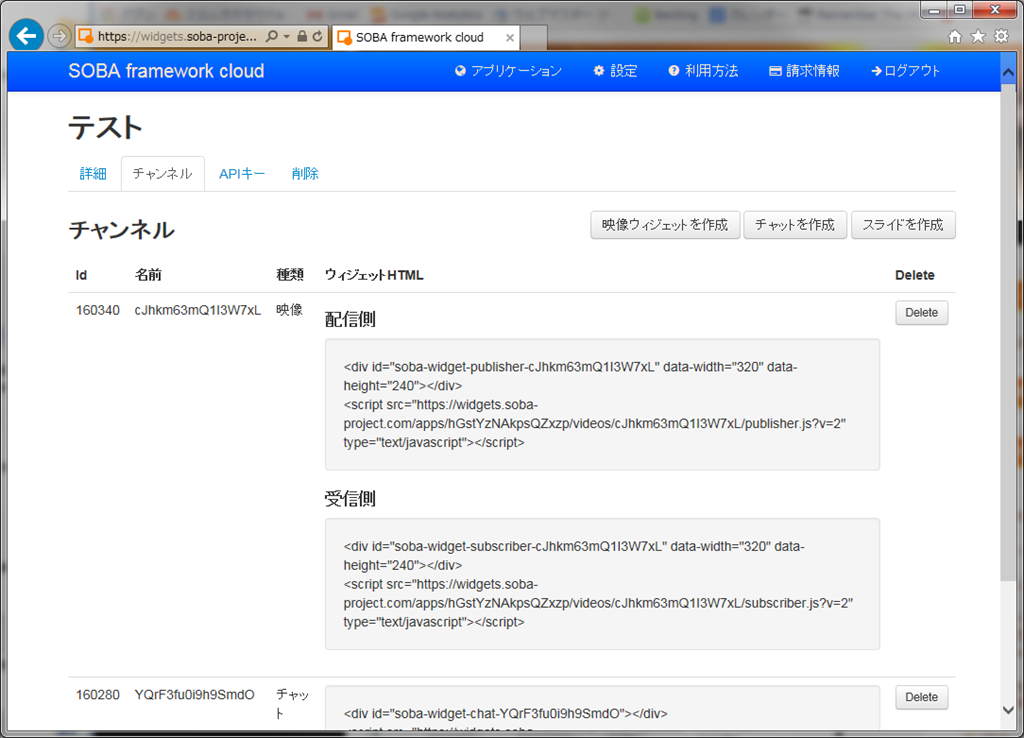
Task: Refresh the page with the reload icon
Action: tap(317, 37)
